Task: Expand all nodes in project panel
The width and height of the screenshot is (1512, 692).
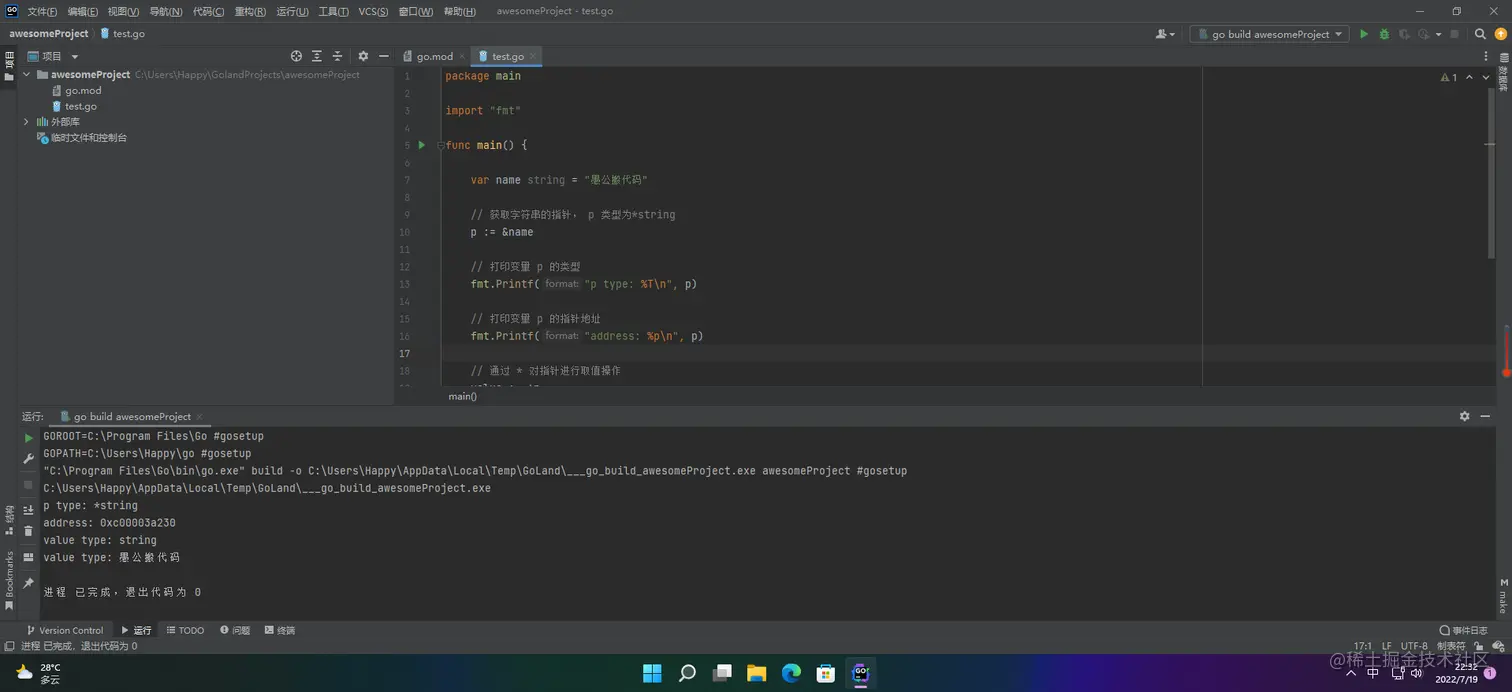Action: (x=317, y=56)
